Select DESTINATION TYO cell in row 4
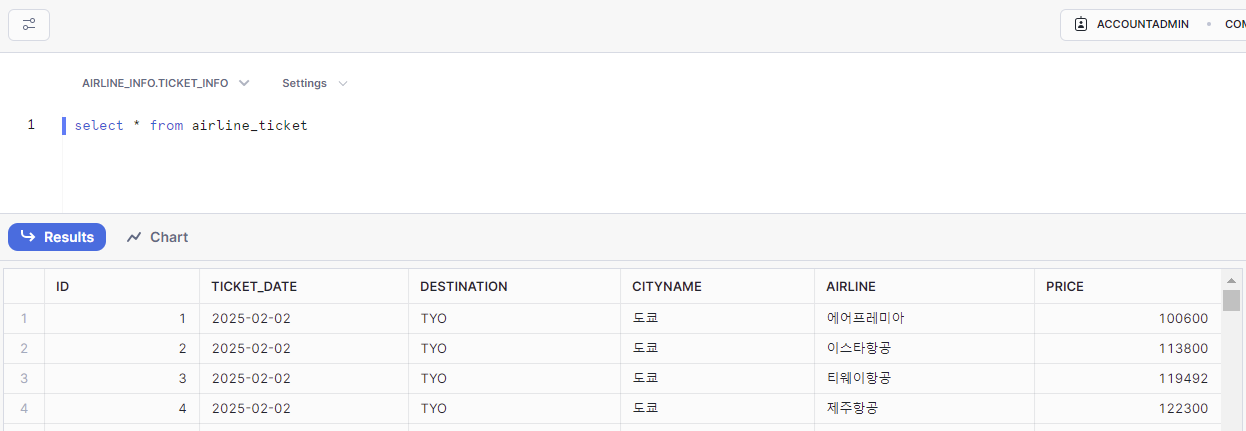The height and width of the screenshot is (431, 1246). [x=514, y=409]
